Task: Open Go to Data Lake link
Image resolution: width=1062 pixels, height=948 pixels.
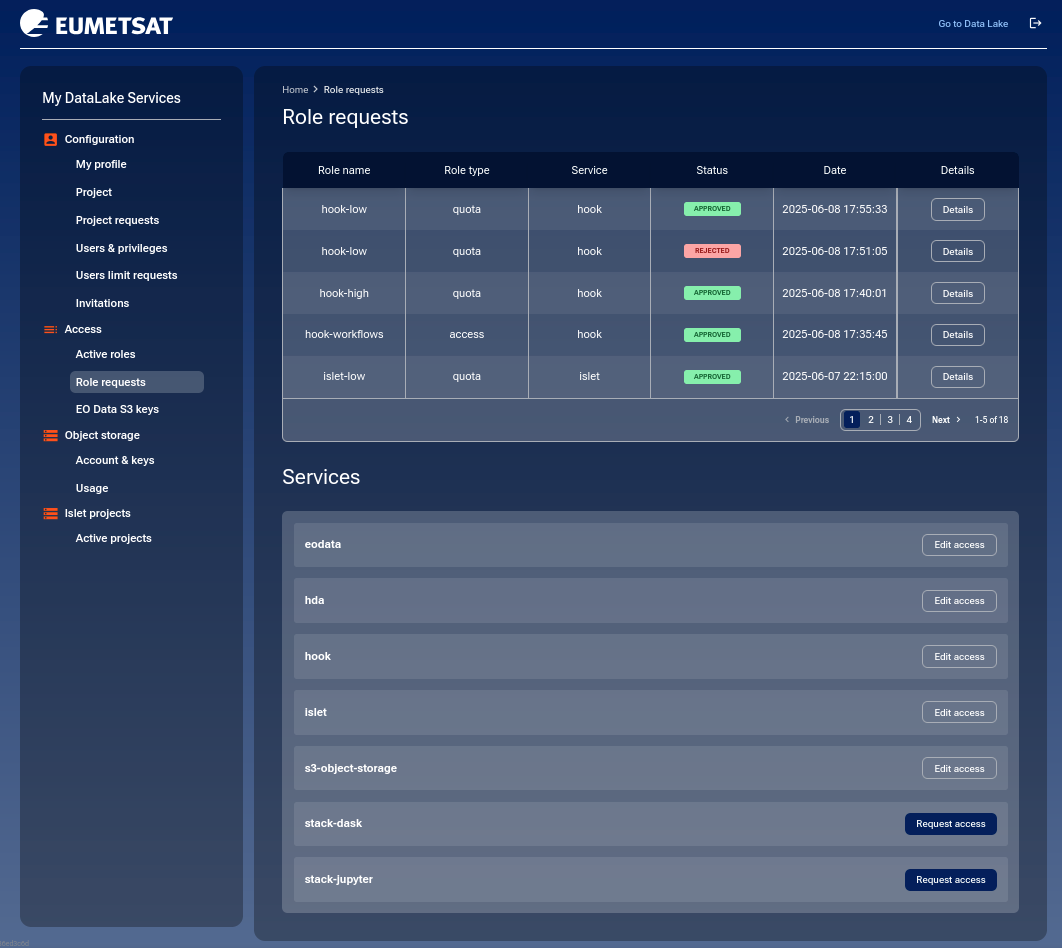Action: pos(973,24)
